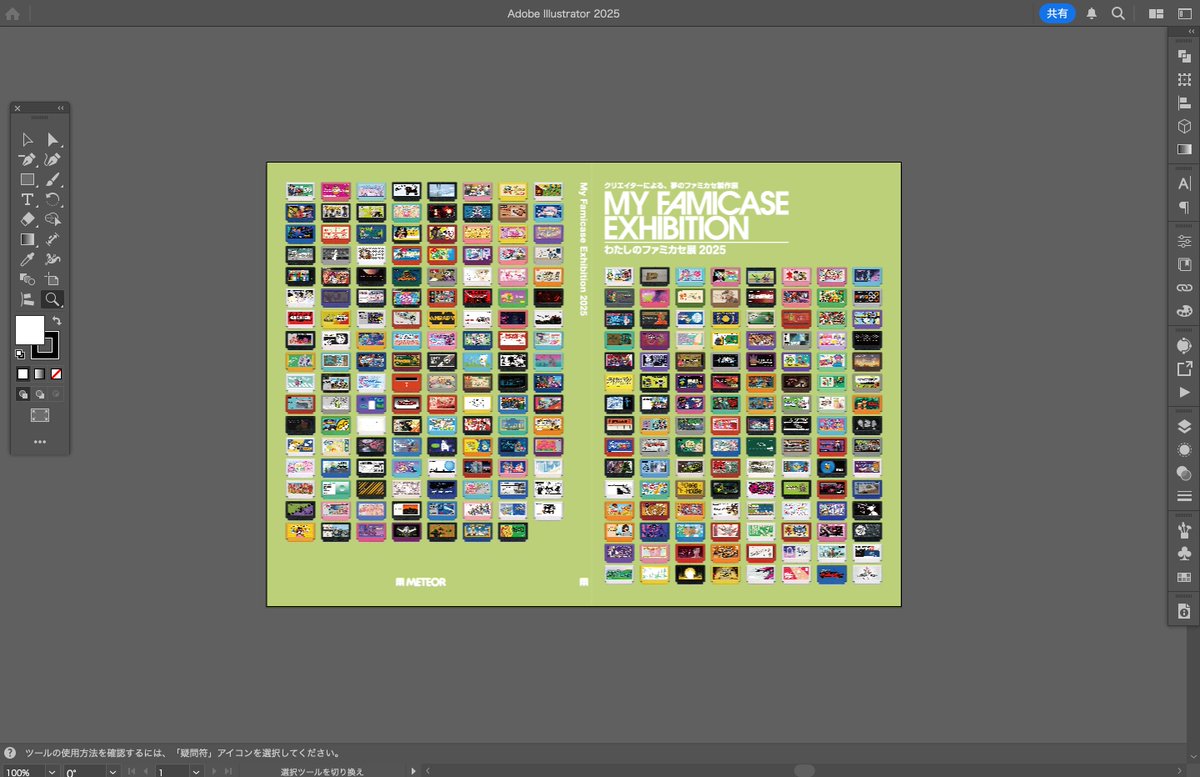
Task: Open the Layers panel icon
Action: tap(1184, 427)
